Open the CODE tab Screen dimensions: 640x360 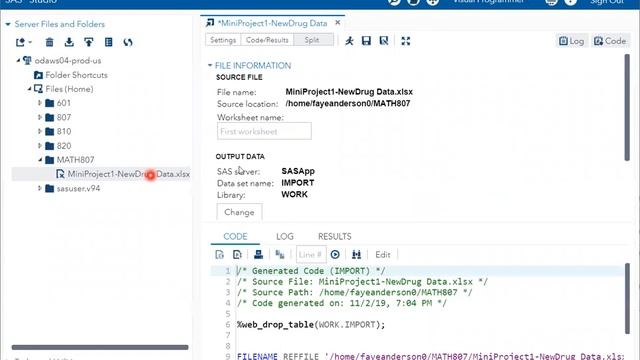[x=235, y=236]
